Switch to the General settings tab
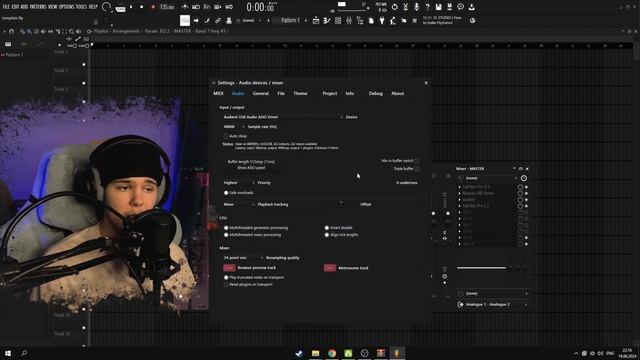 260,93
